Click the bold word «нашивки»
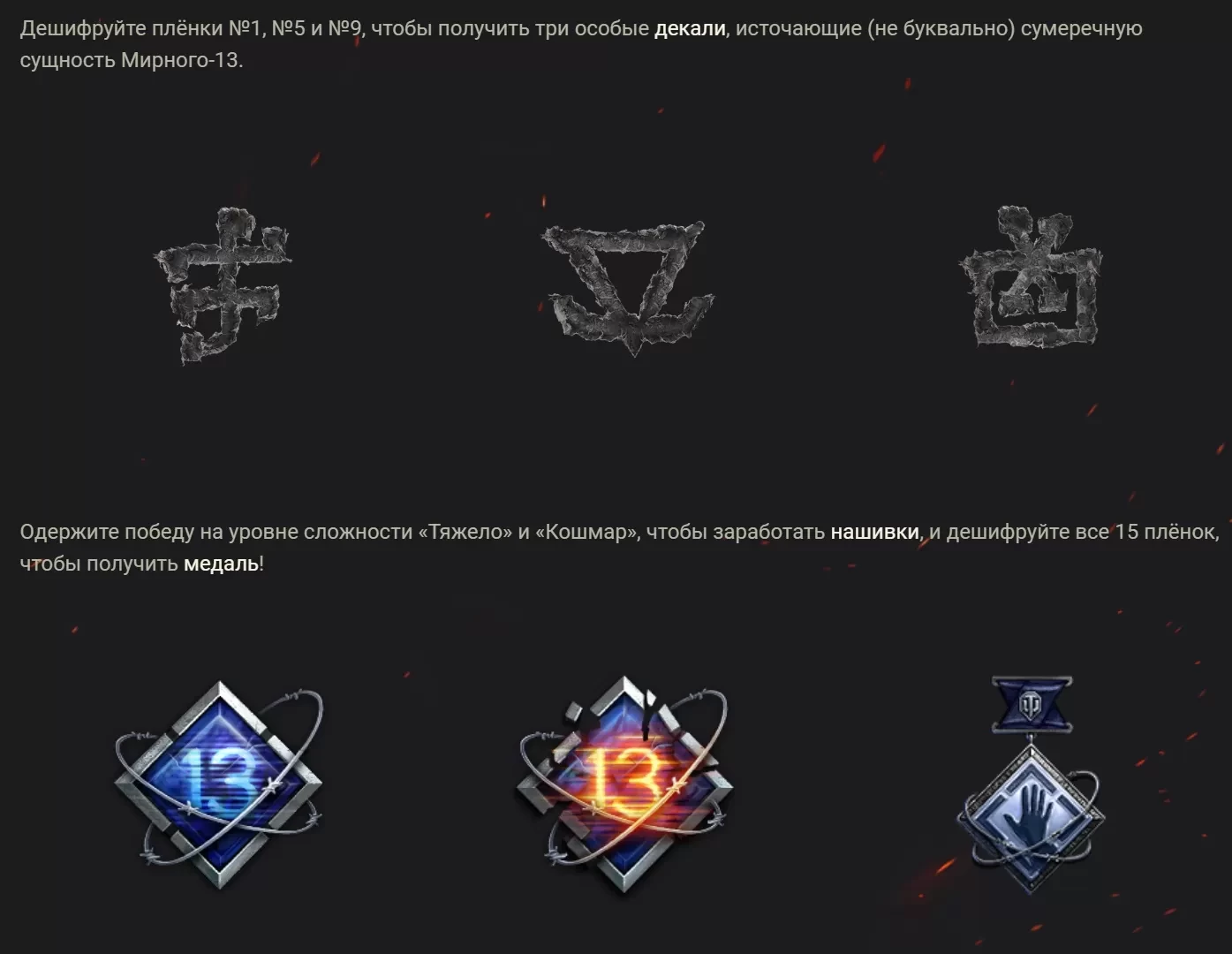This screenshot has height=954, width=1232. 874,532
